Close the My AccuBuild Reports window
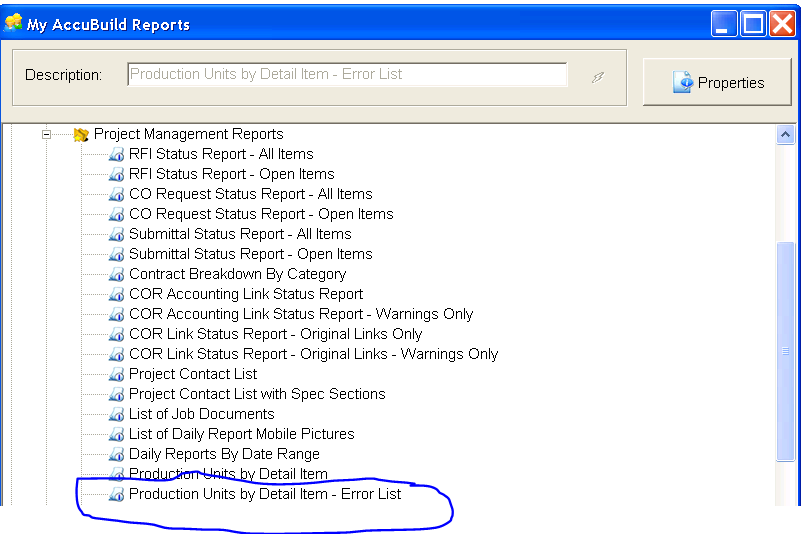 pyautogui.click(x=783, y=24)
